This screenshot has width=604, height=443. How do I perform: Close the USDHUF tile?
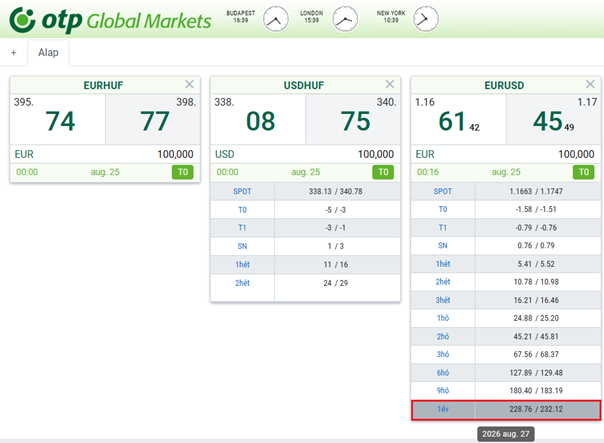coord(390,84)
